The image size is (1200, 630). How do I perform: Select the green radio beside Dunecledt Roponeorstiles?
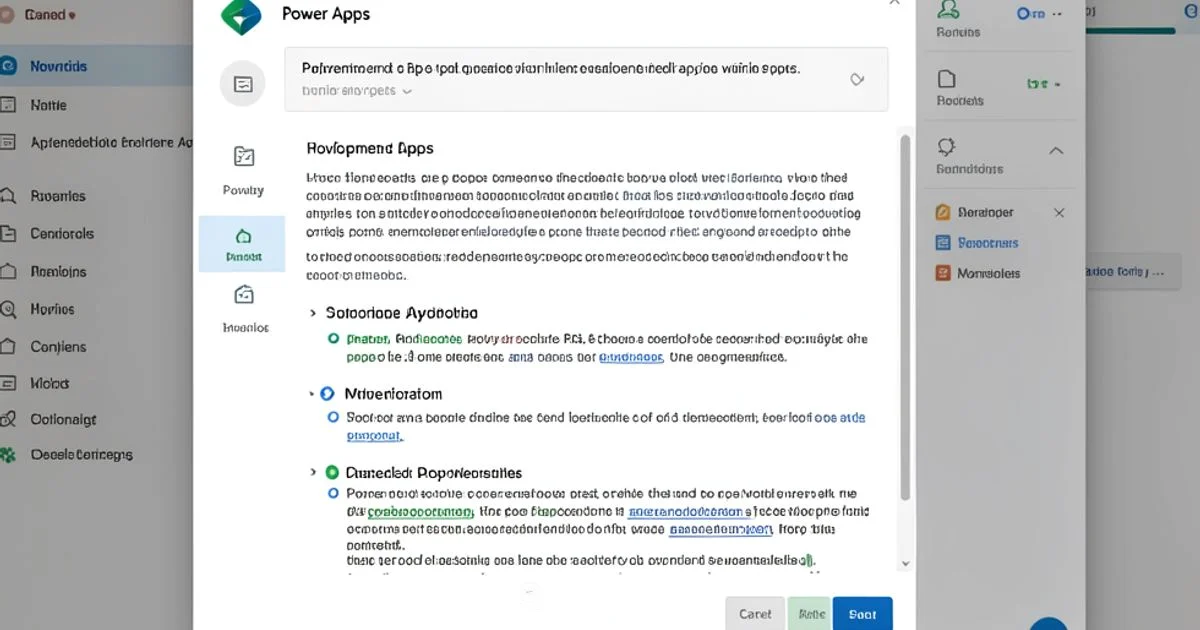point(333,472)
